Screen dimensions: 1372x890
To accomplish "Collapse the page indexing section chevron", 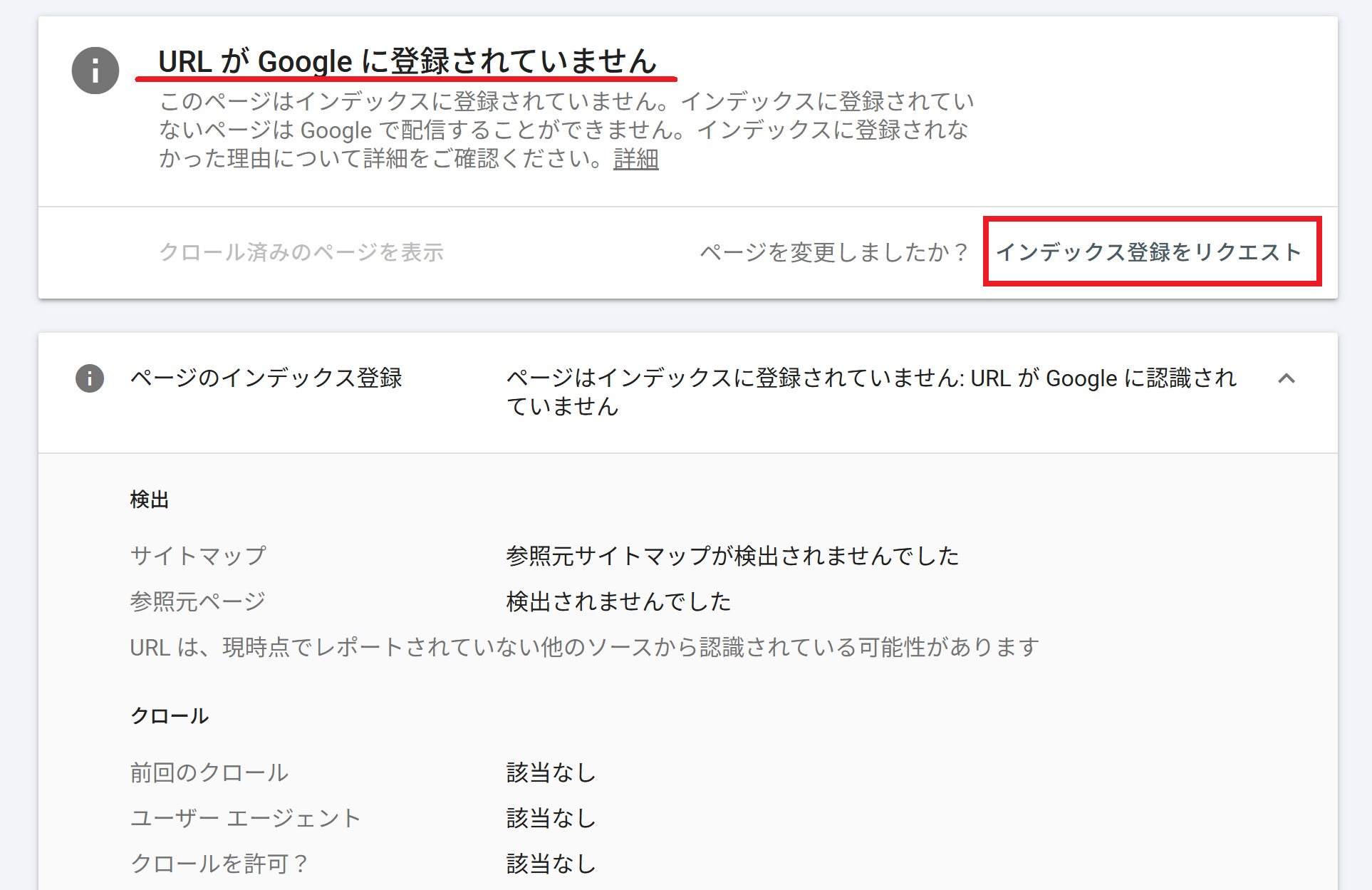I will [x=1286, y=378].
